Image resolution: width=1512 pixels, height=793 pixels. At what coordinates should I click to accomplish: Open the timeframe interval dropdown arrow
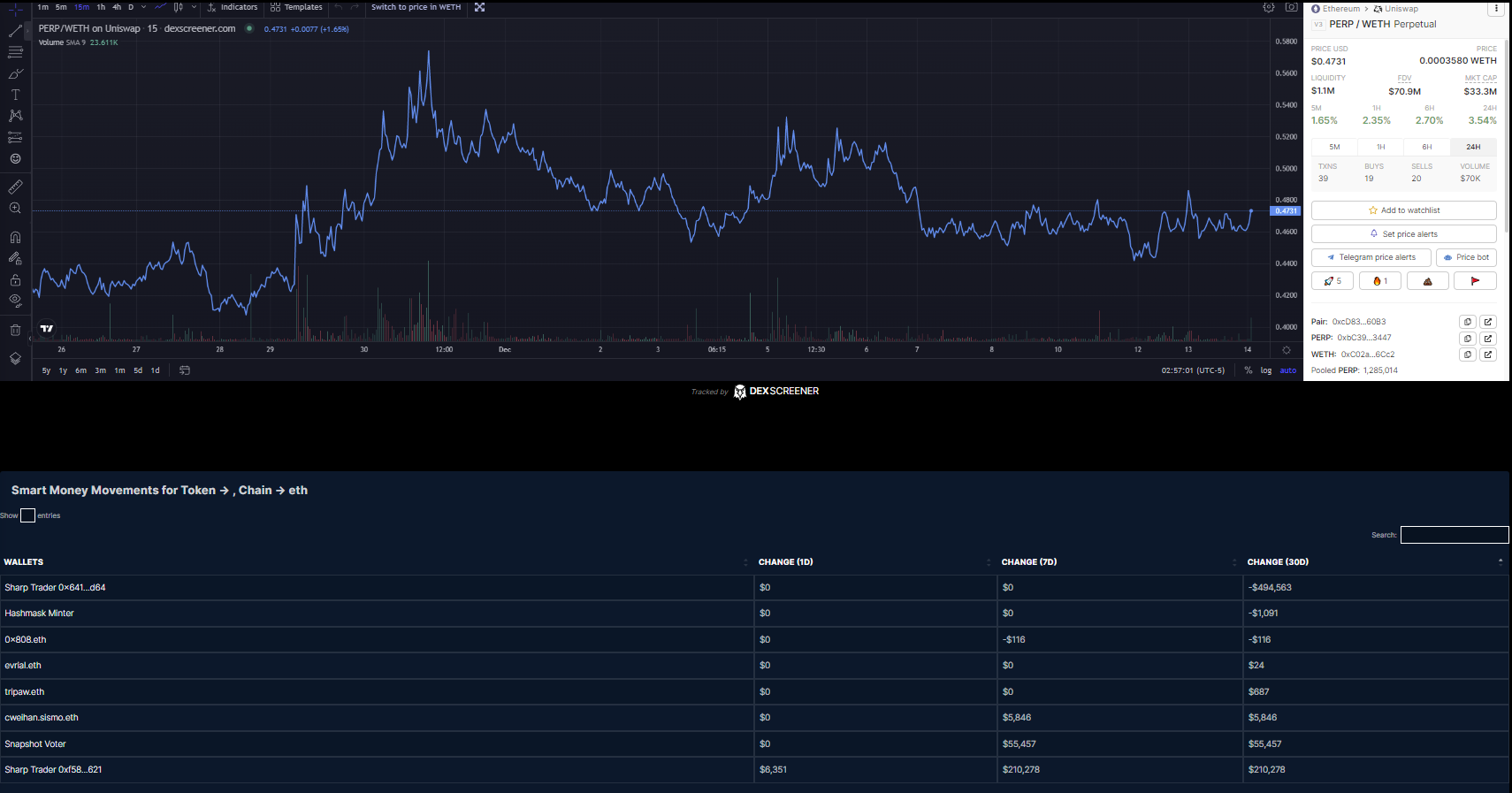[x=143, y=7]
